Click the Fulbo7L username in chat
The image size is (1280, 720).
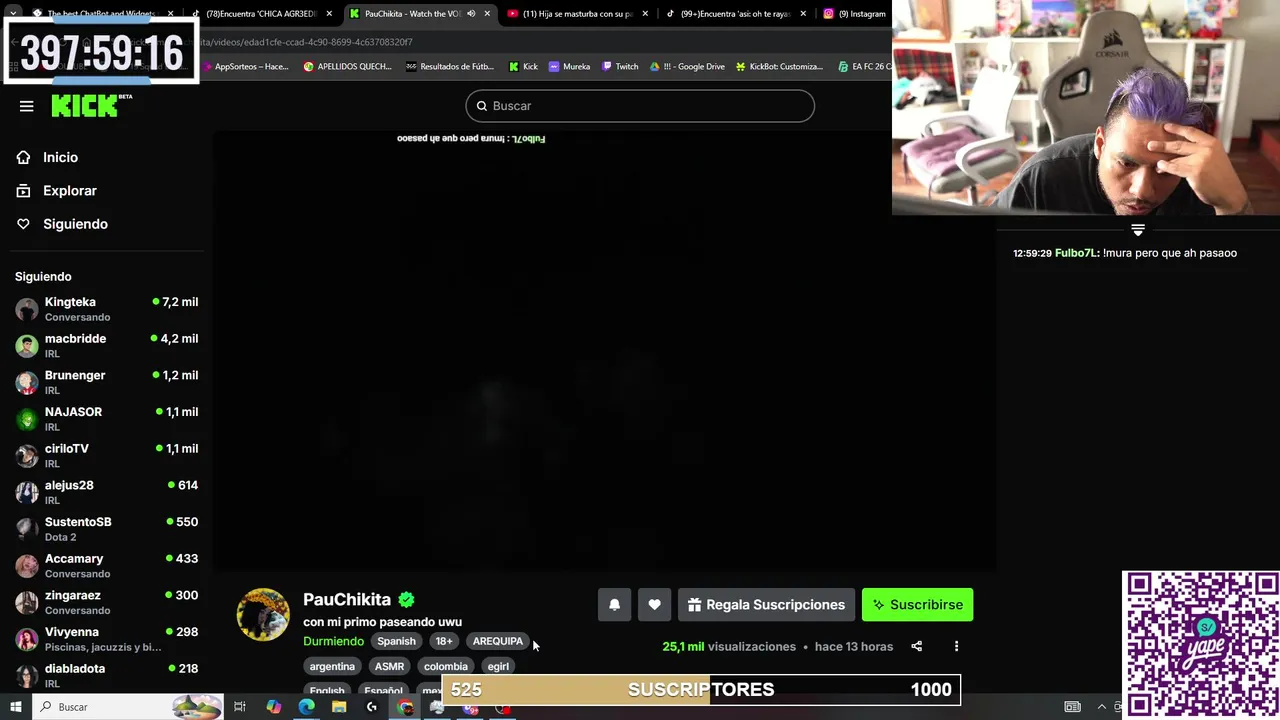coord(1077,253)
